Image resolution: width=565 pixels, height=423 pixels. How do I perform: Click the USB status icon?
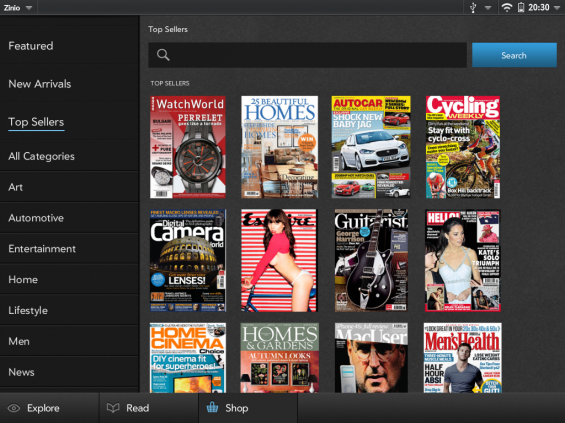point(473,7)
